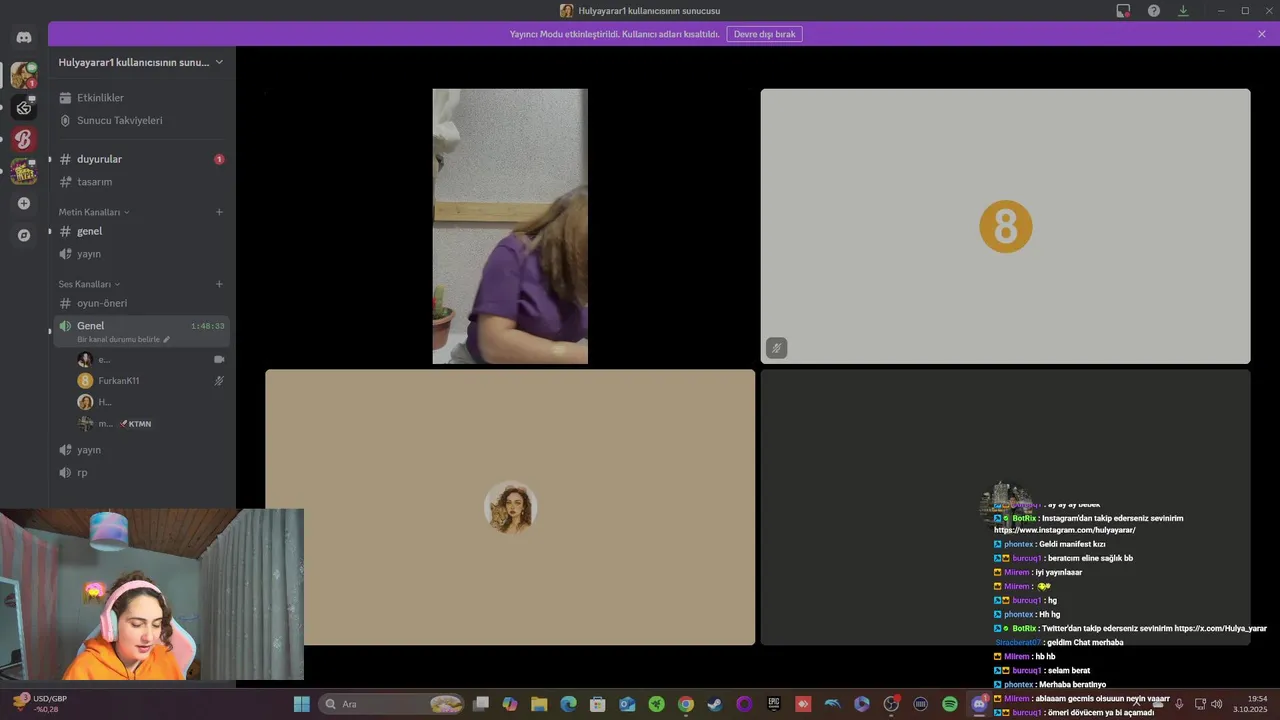Click the download update arrow icon
Screen dimensions: 1280x720
click(x=1183, y=11)
